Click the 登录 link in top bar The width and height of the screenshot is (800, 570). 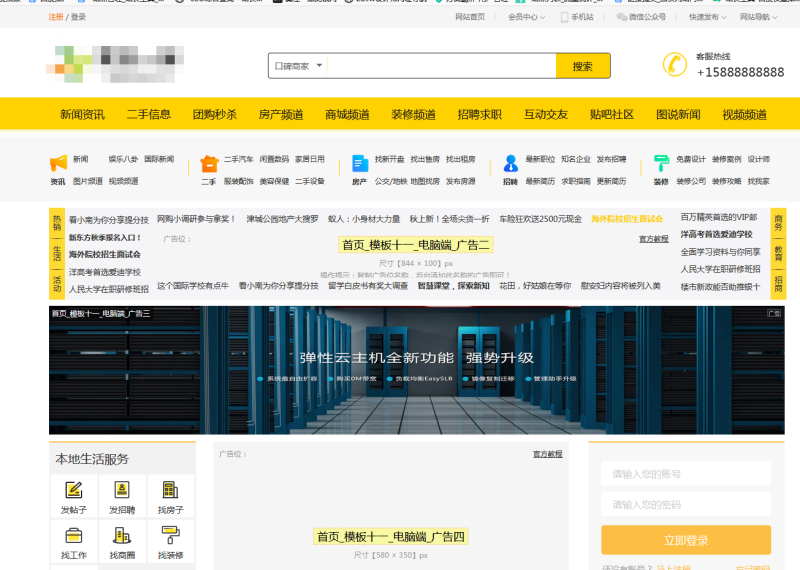(x=78, y=17)
